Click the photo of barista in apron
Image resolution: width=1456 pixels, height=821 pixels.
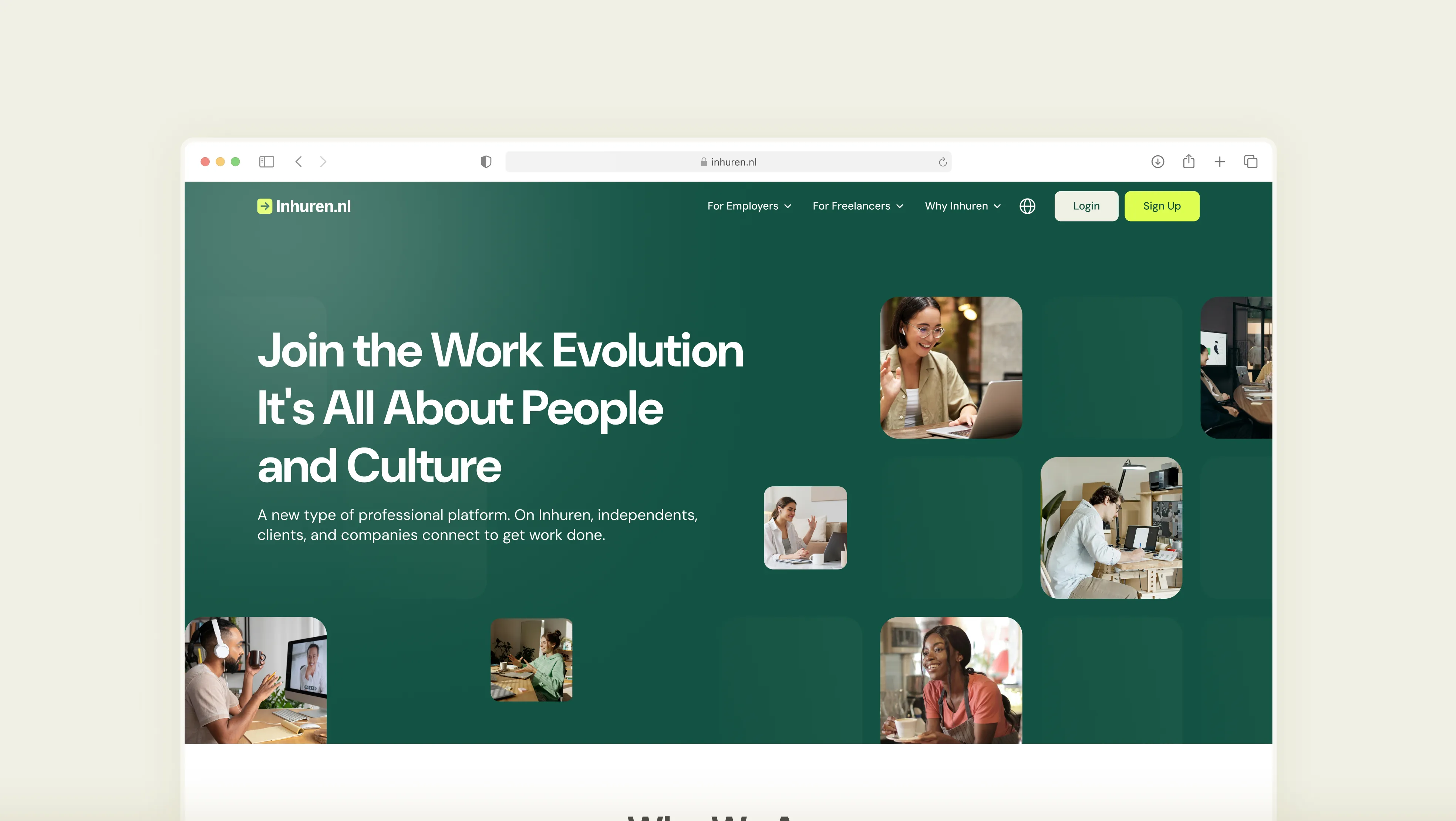(x=951, y=680)
